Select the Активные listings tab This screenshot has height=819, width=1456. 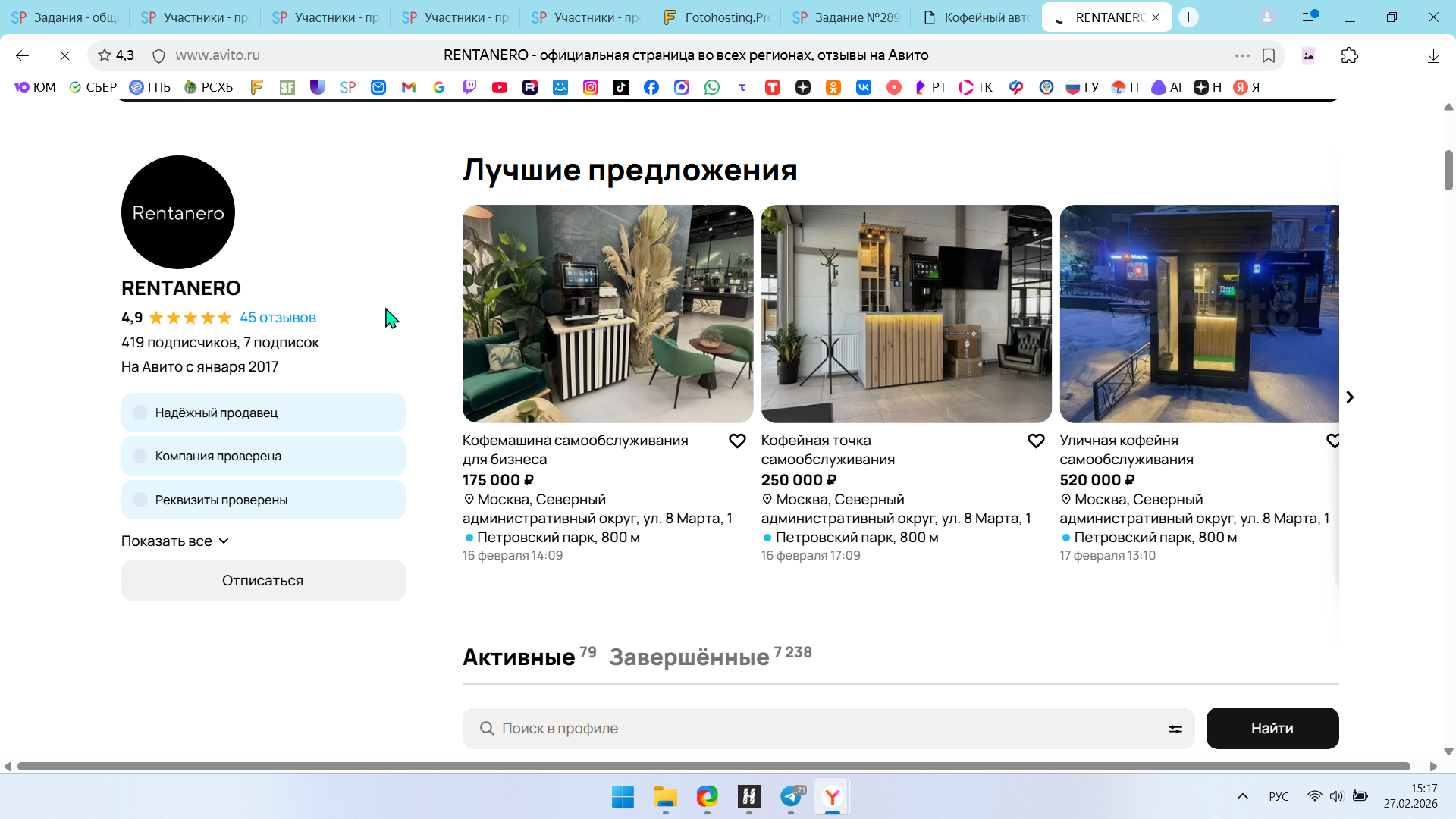coord(519,657)
